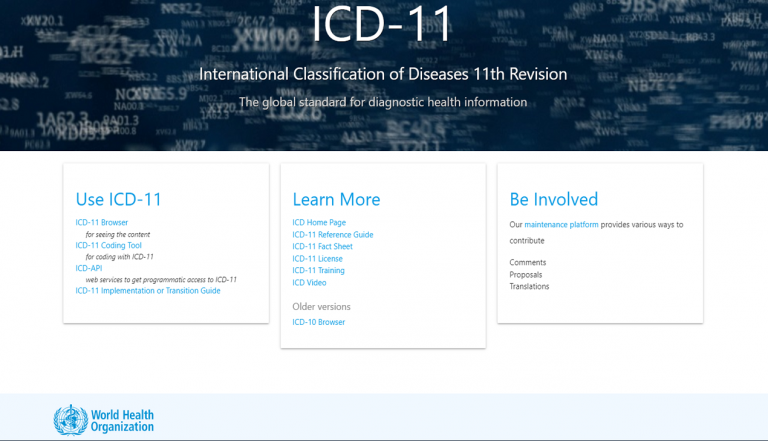Click the large ICD-11 banner title
Viewport: 768px width, 441px height.
(382, 25)
